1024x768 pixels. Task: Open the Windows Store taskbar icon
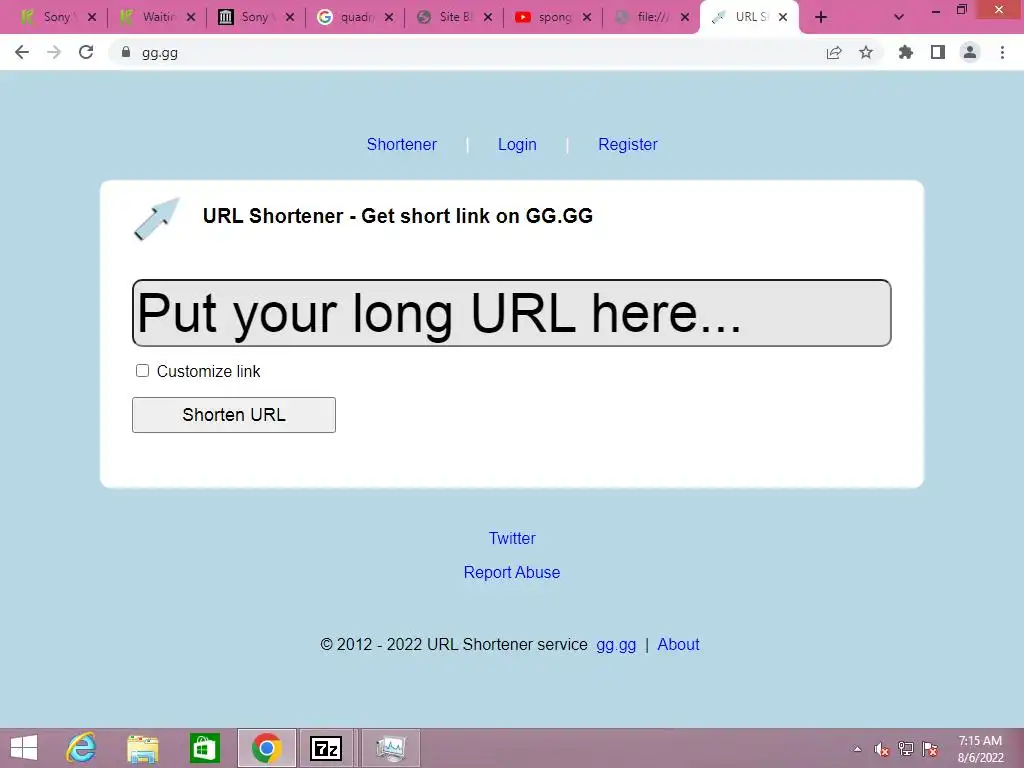pyautogui.click(x=204, y=748)
